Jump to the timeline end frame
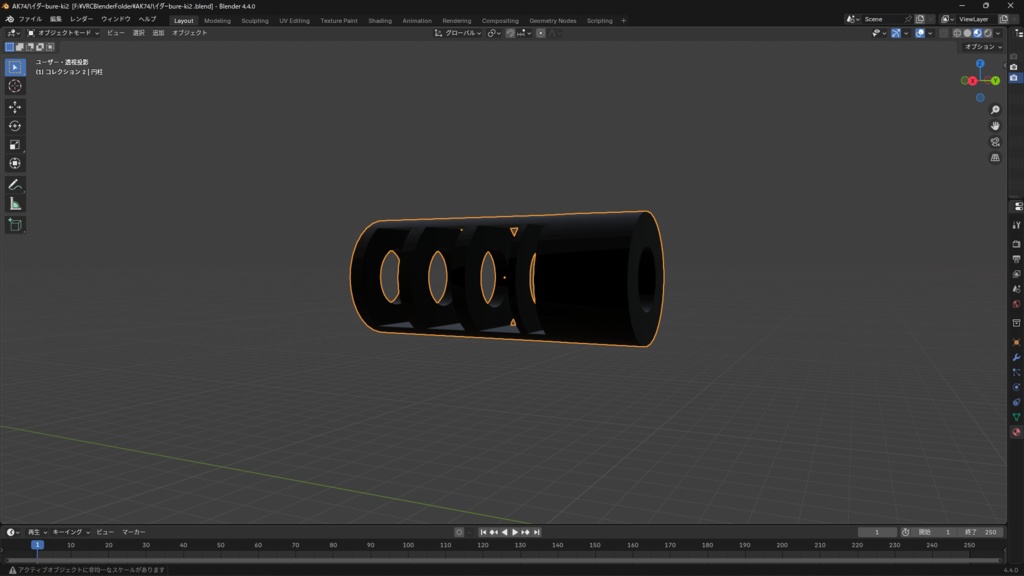 (536, 532)
